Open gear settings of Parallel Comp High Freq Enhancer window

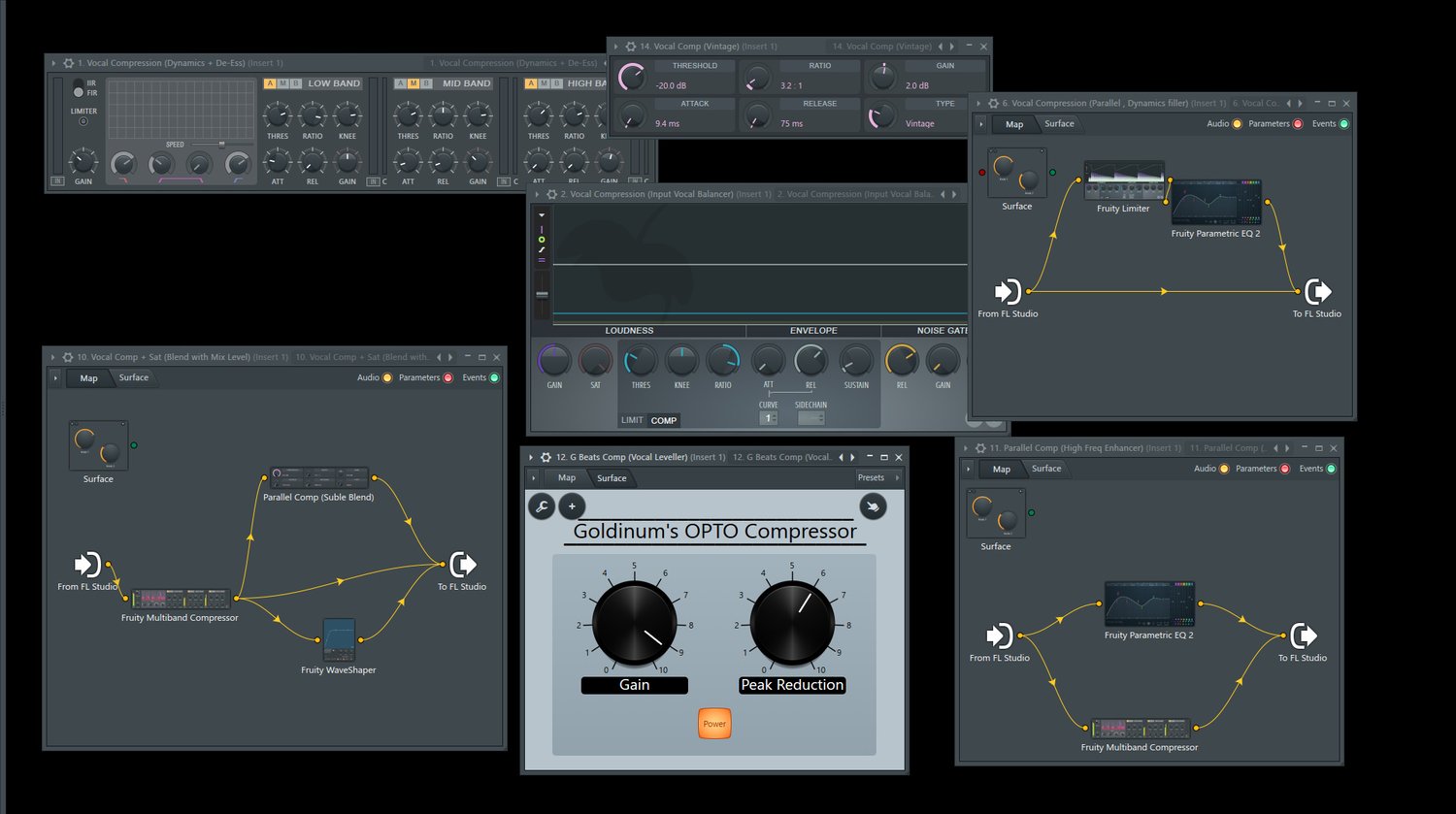coord(980,448)
